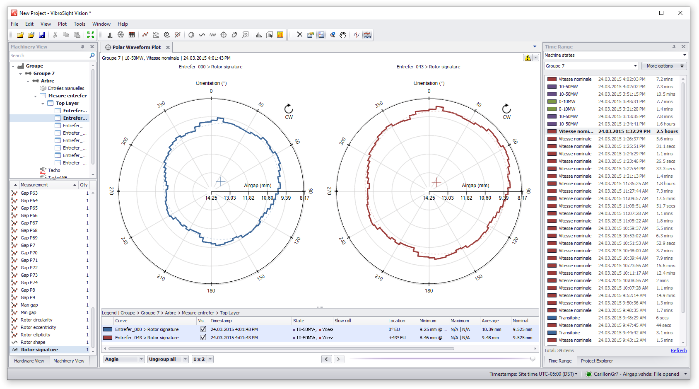Click the red color swatch in legend
The height and width of the screenshot is (389, 699).
tap(107, 337)
